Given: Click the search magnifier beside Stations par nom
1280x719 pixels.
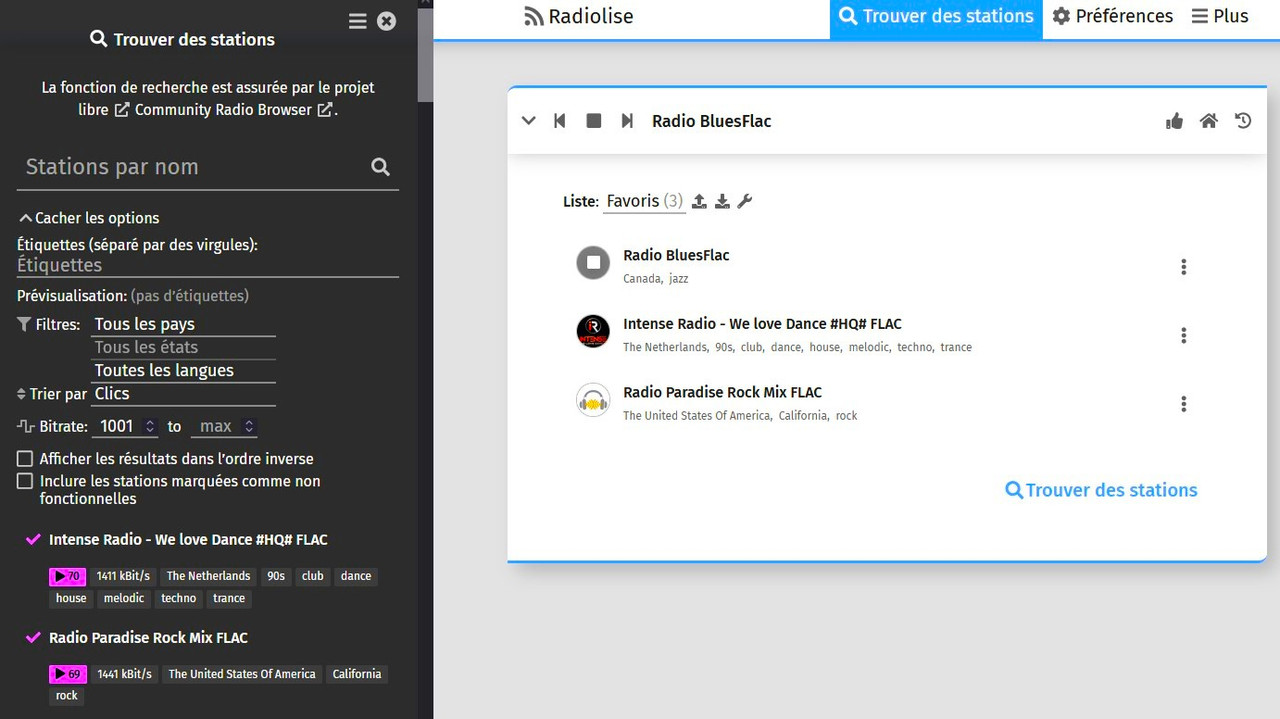Looking at the screenshot, I should (x=380, y=167).
